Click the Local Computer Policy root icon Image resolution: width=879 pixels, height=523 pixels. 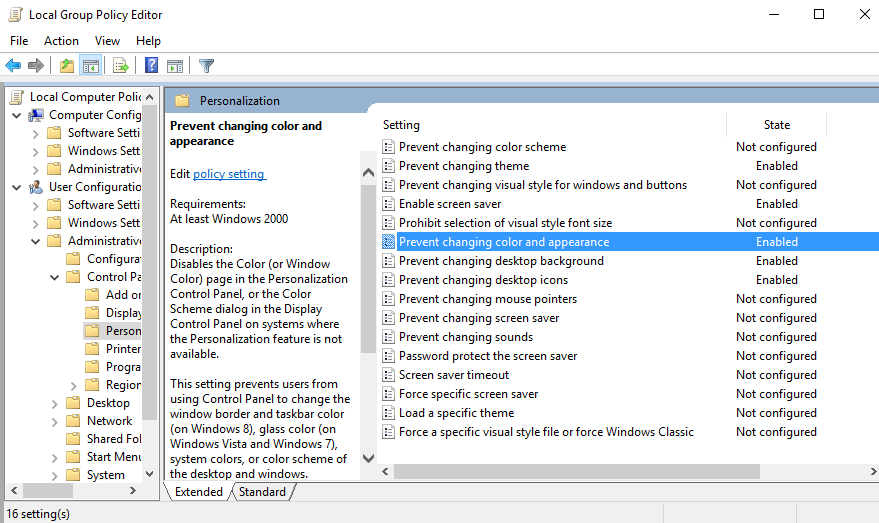coord(17,97)
